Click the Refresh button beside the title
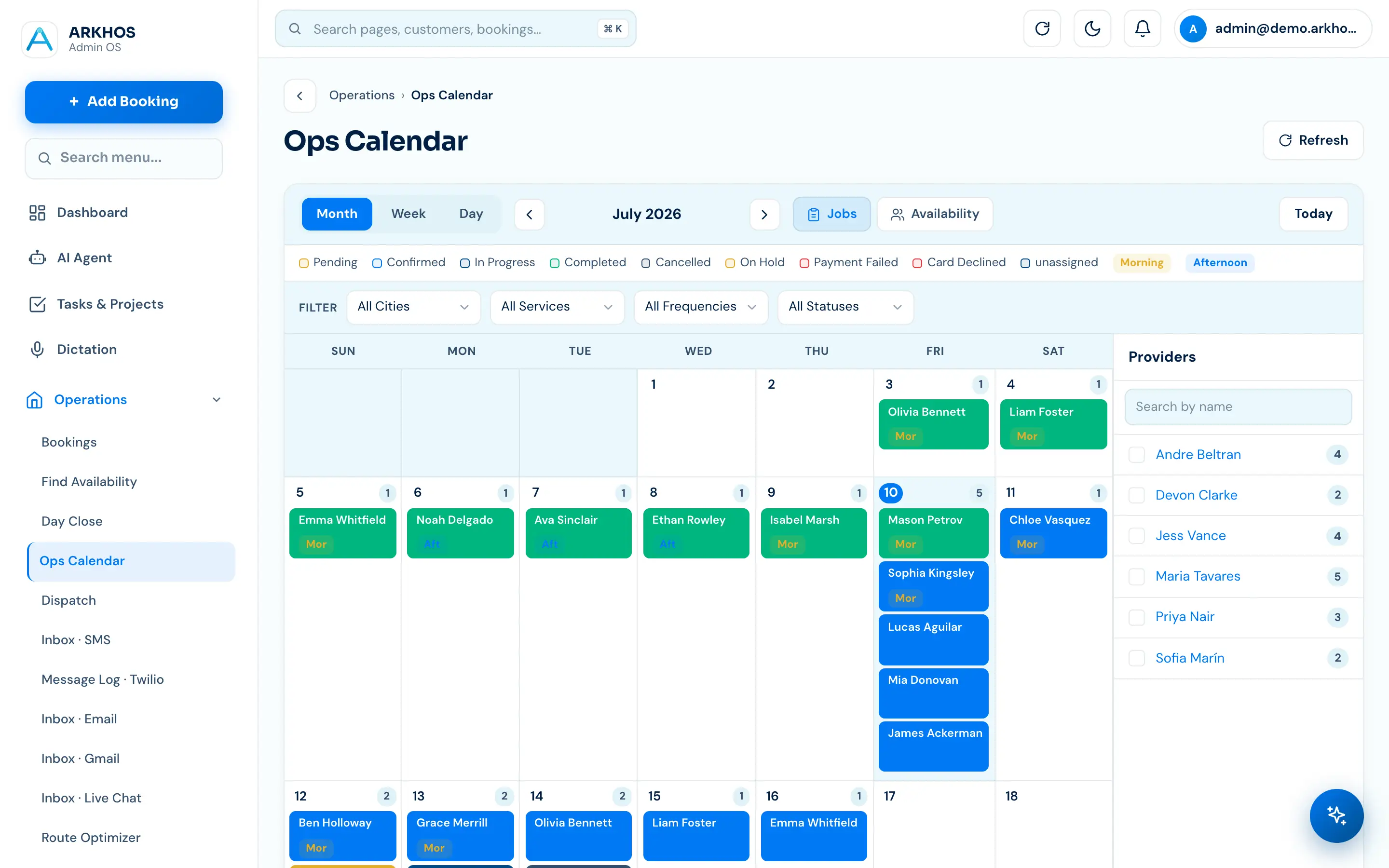 coord(1313,141)
